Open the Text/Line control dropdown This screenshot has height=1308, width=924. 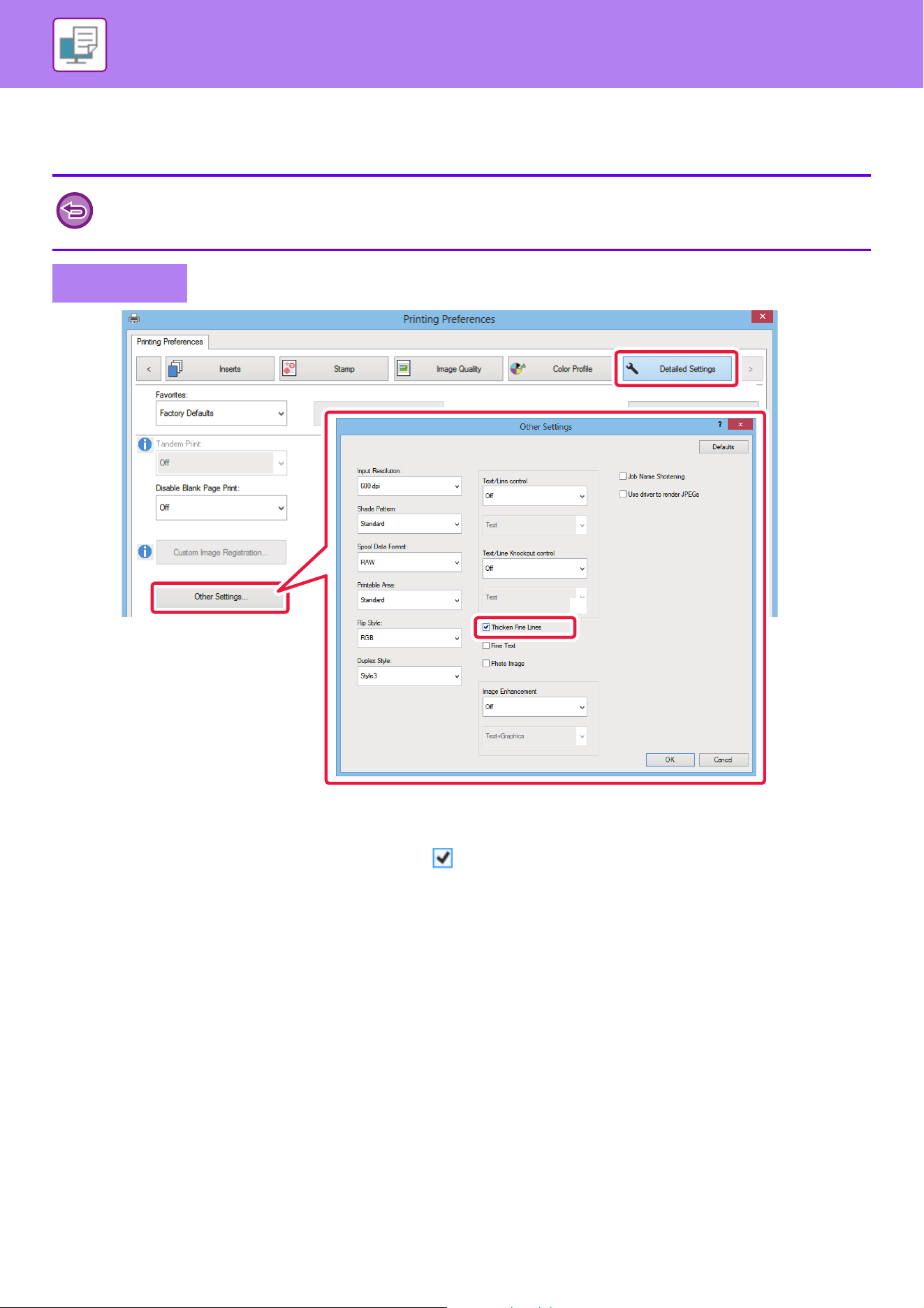coord(534,496)
